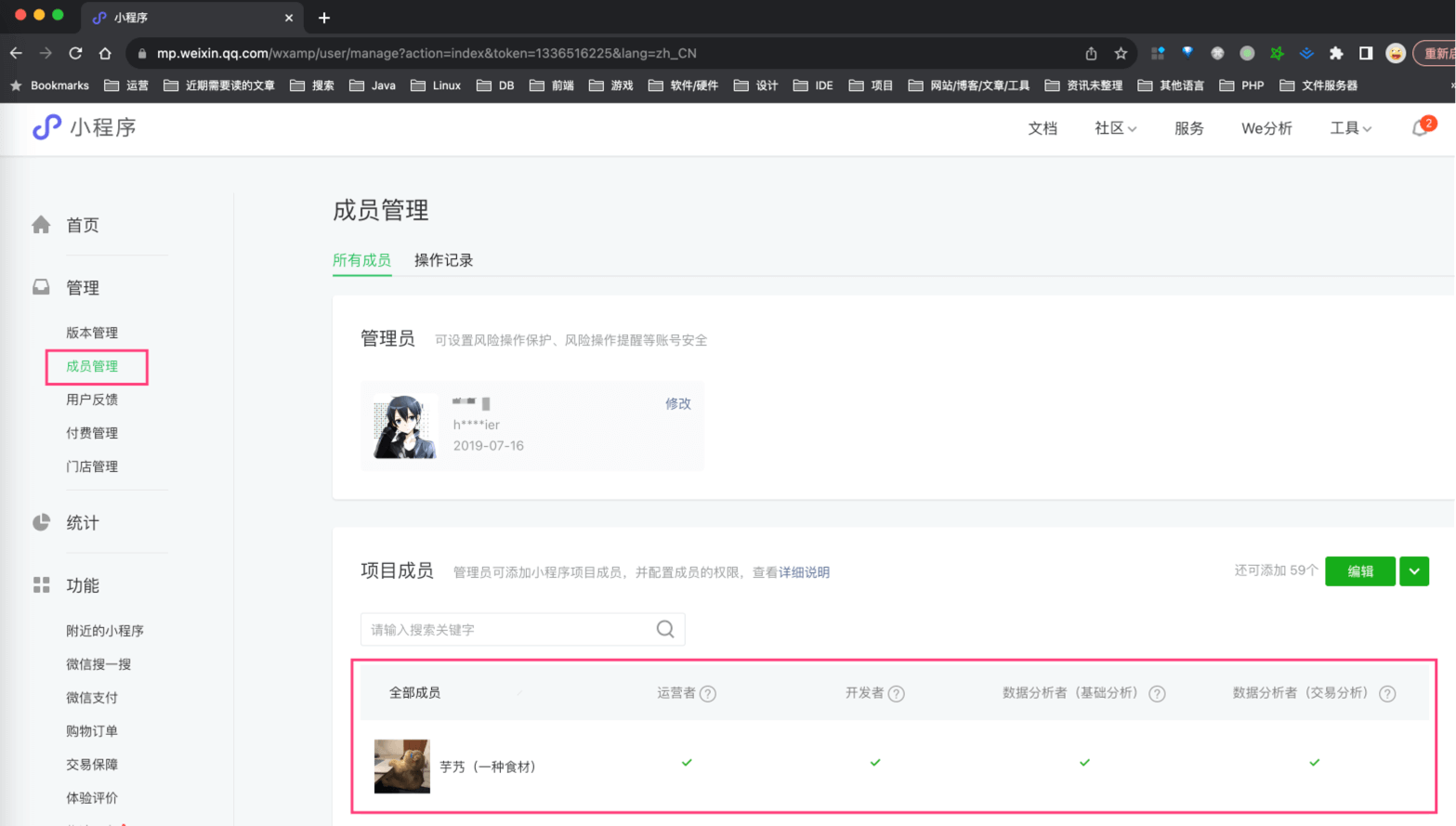The image size is (1456, 826).
Task: Open the notification bell with badge
Action: click(1419, 128)
